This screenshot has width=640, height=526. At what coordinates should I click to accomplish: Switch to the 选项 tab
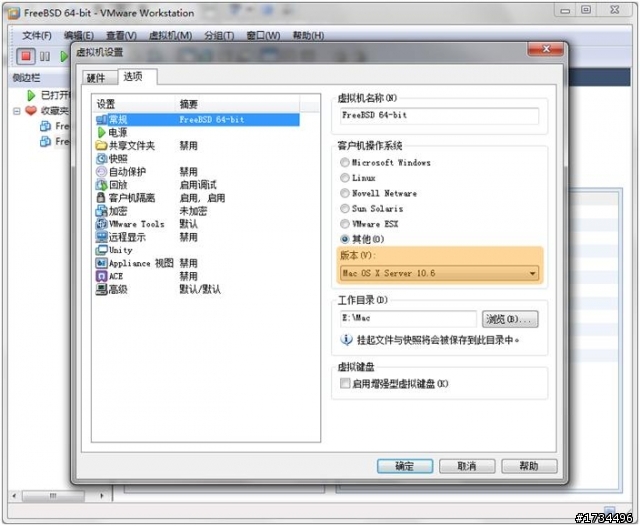(x=137, y=76)
